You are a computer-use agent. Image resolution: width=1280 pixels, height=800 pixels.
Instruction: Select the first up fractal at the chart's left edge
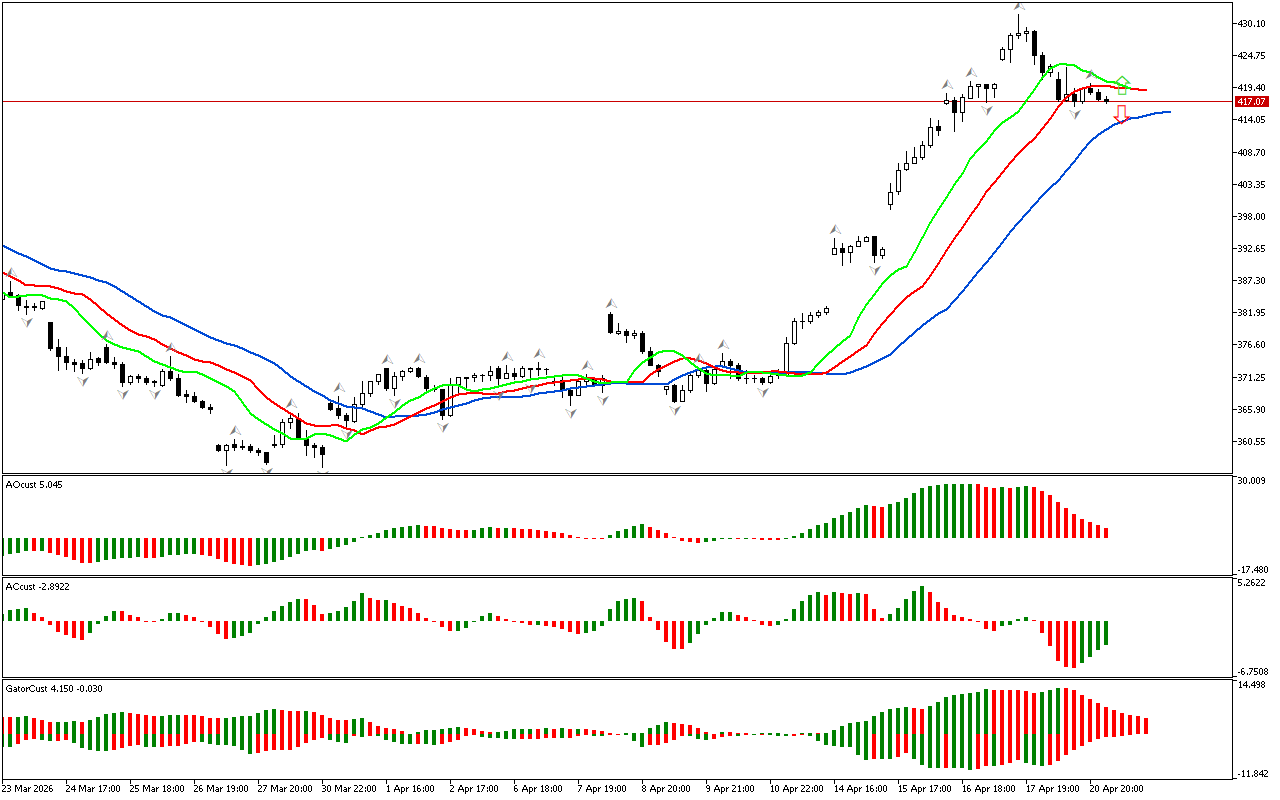point(11,272)
